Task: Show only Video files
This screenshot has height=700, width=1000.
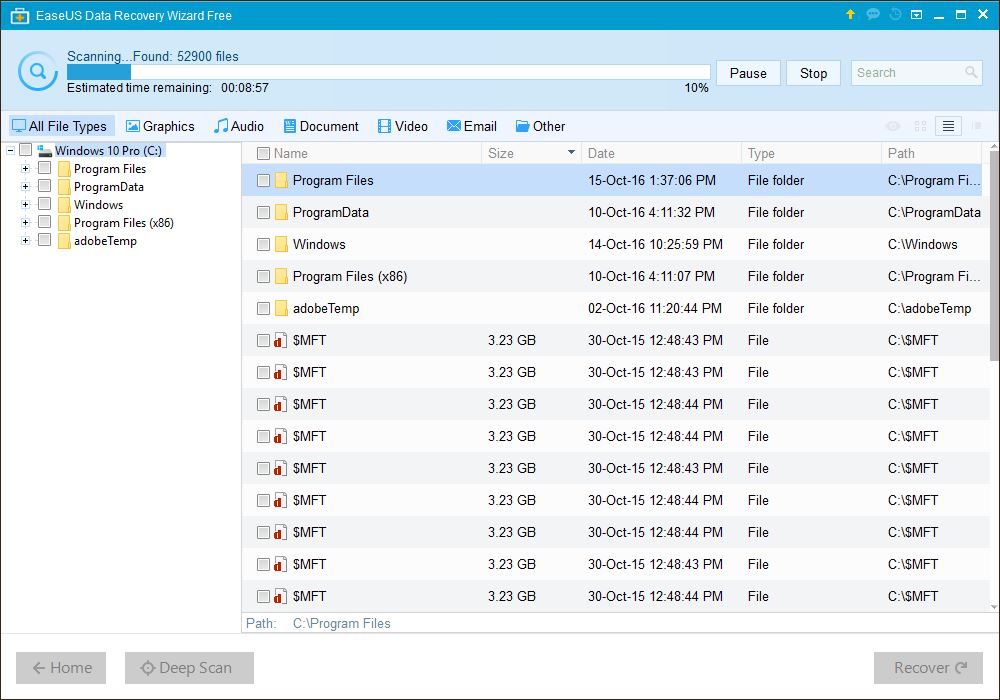Action: 402,126
